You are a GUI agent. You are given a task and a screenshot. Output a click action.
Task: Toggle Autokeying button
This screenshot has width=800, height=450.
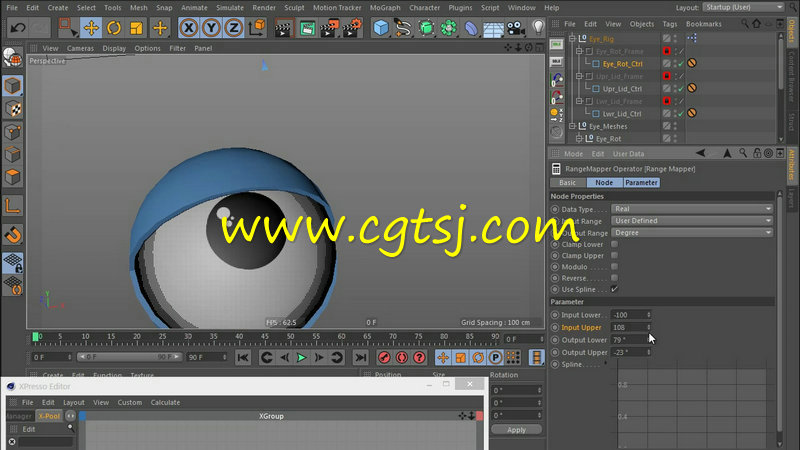(x=402, y=358)
